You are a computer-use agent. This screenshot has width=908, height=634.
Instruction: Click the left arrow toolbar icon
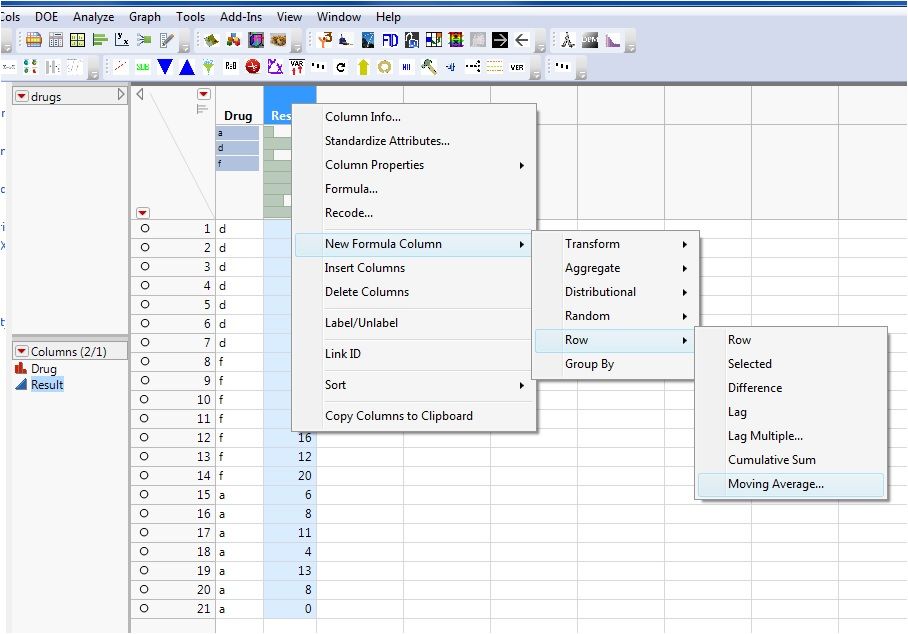tap(522, 40)
